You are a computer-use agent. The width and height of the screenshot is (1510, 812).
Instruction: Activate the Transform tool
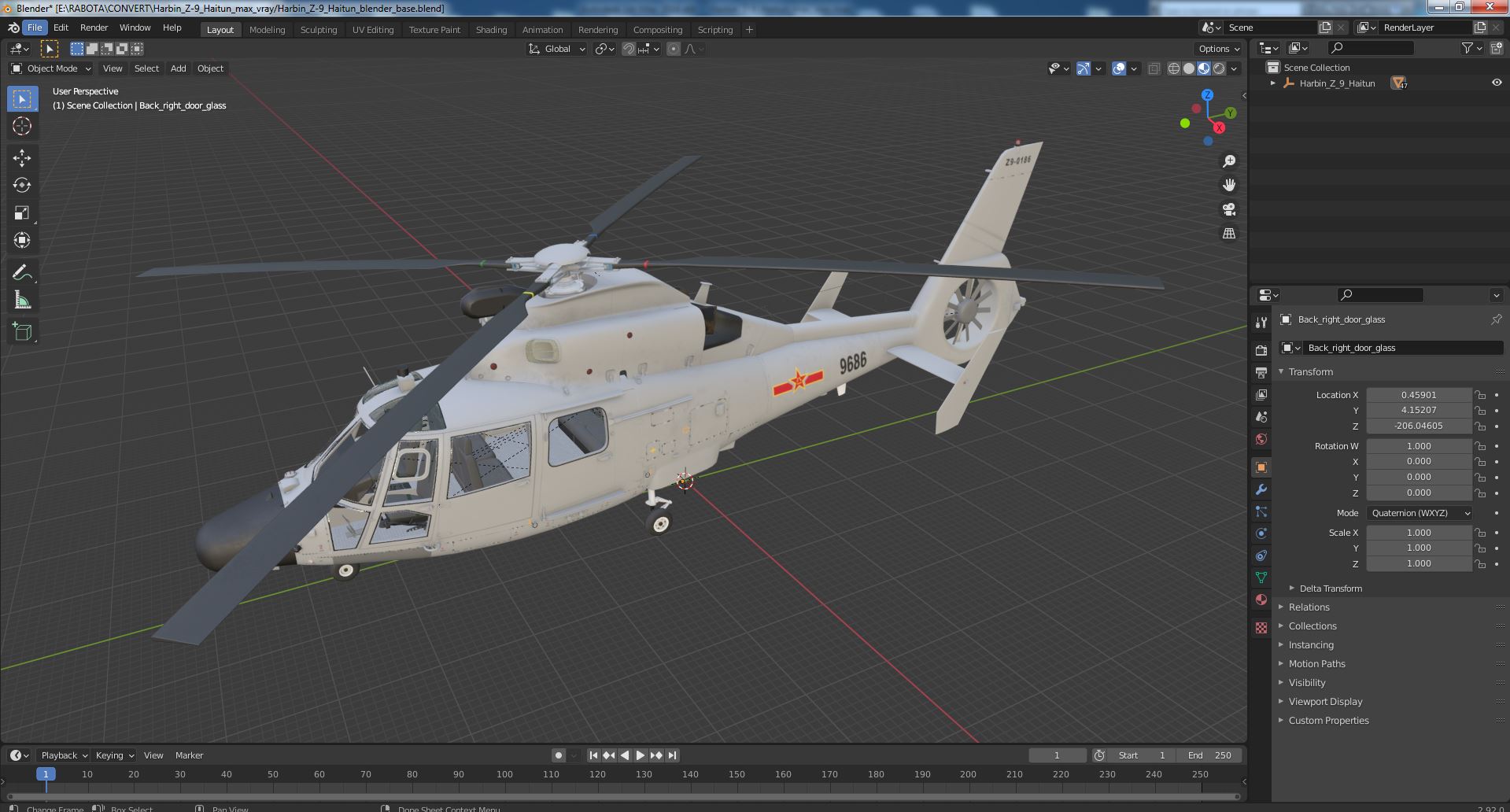(22, 240)
